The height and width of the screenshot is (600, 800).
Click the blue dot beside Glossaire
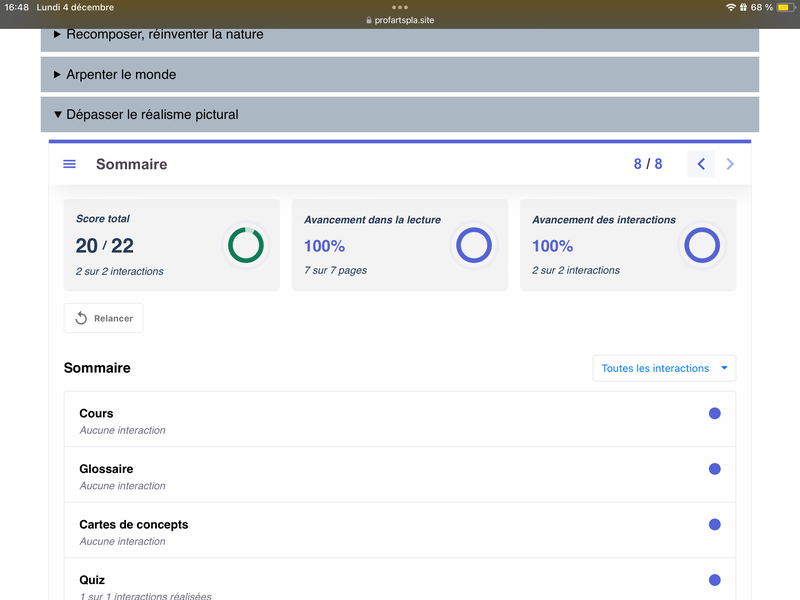pyautogui.click(x=714, y=469)
